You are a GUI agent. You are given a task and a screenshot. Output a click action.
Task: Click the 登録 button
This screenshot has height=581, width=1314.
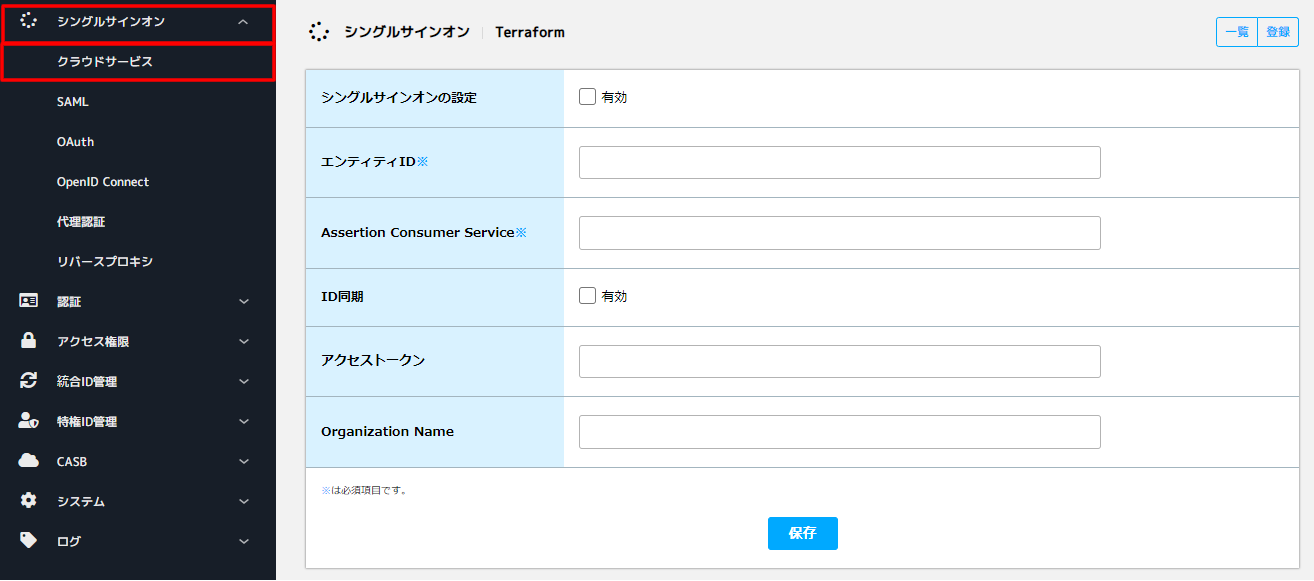(1278, 32)
